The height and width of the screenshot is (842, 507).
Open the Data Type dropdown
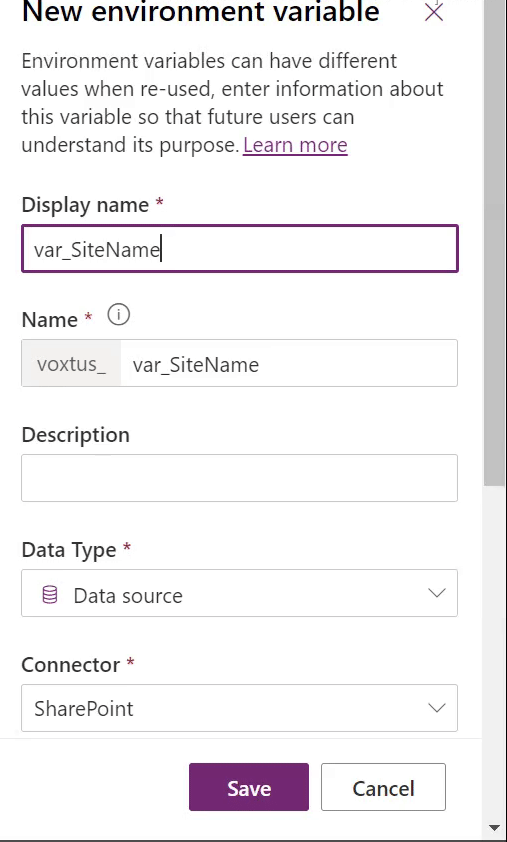pos(240,593)
